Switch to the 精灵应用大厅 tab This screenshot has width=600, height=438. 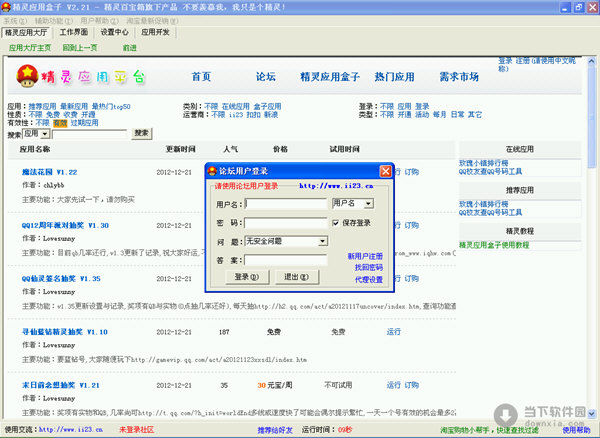tap(26, 33)
